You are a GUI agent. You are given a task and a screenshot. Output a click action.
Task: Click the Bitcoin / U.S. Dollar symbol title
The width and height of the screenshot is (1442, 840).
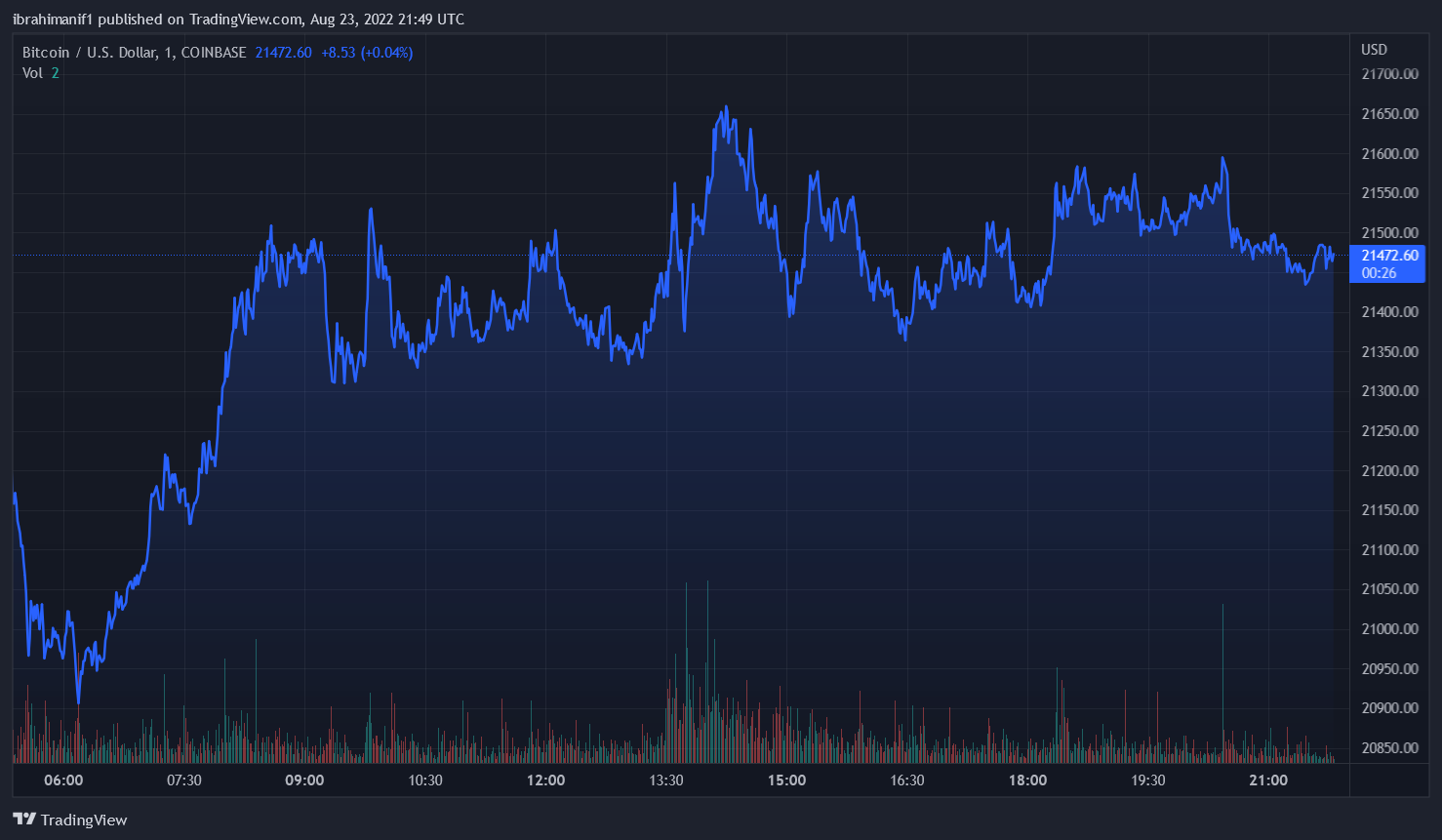click(134, 53)
